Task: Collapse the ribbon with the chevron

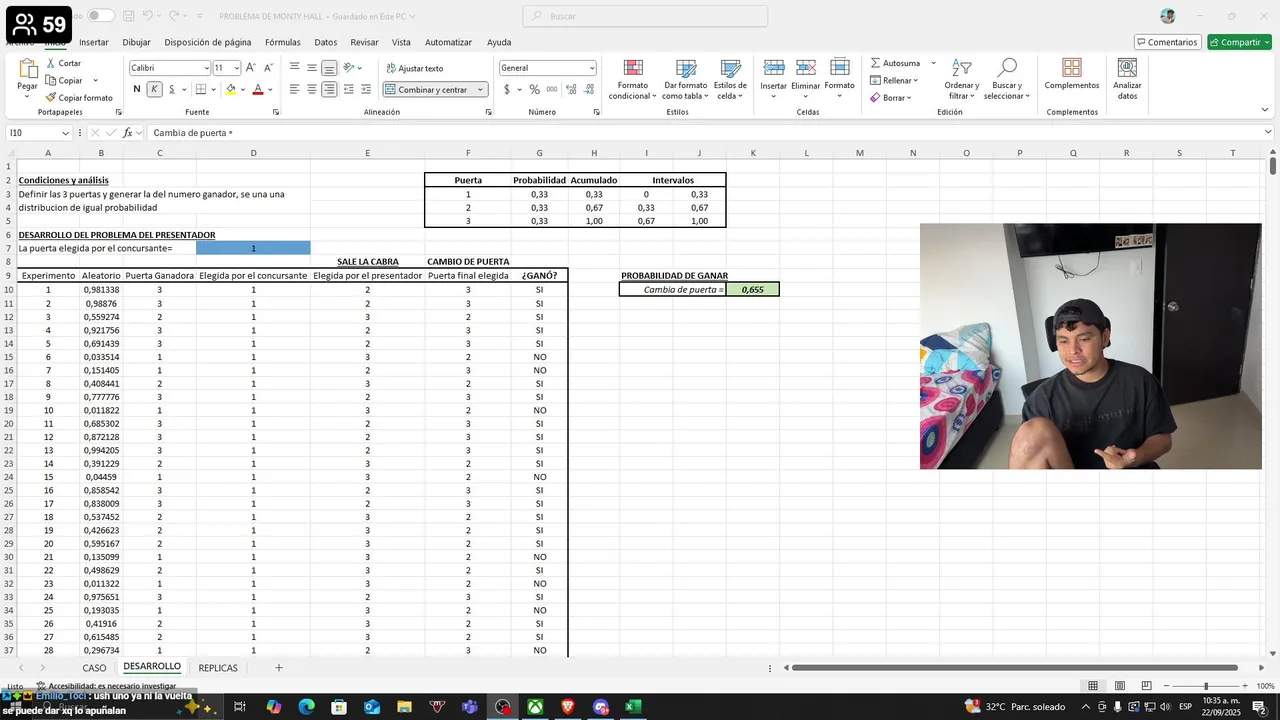Action: pyautogui.click(x=1265, y=111)
